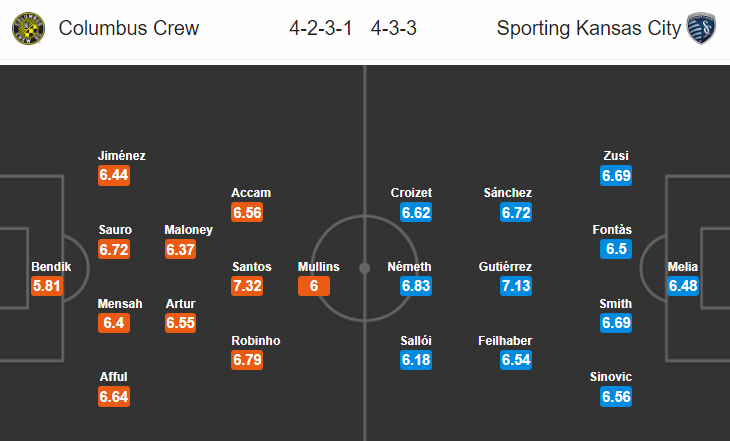Screen dimensions: 730x441
Task: Open the Columbus Crew team name link
Action: 129,28
